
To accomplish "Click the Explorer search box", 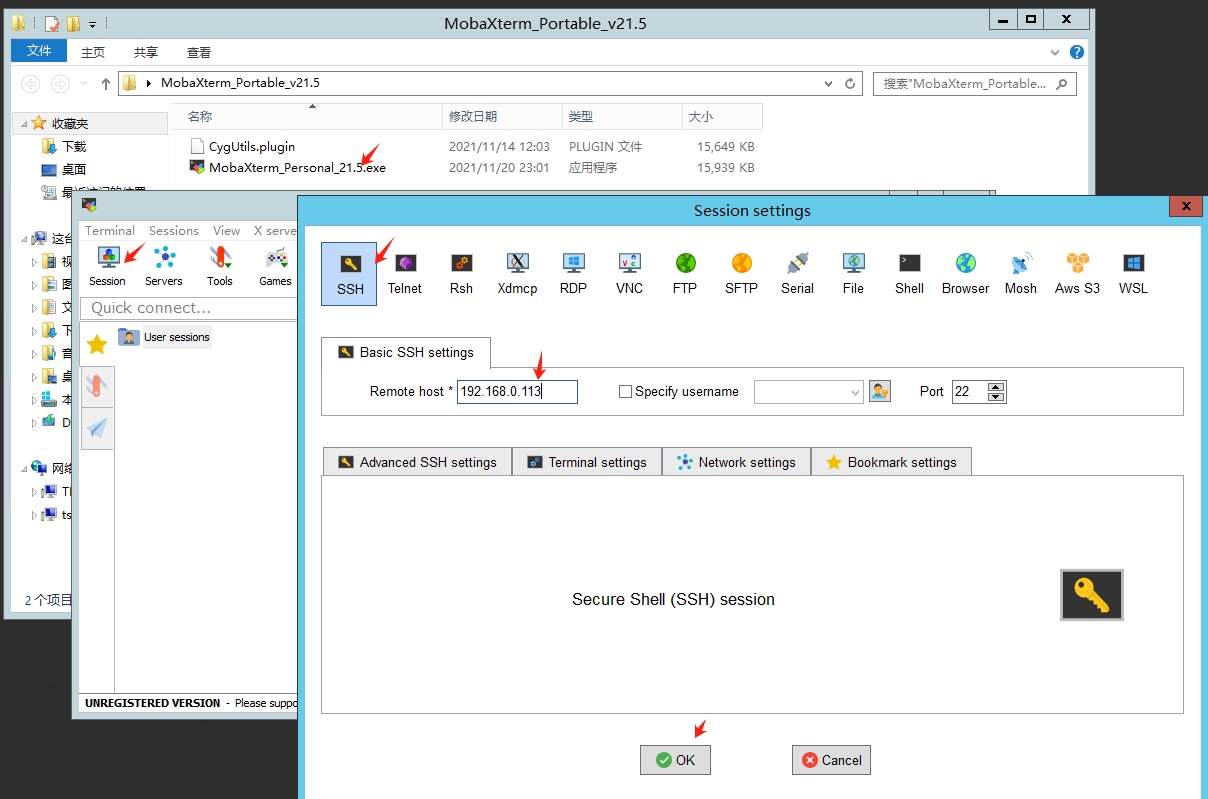I will [974, 84].
